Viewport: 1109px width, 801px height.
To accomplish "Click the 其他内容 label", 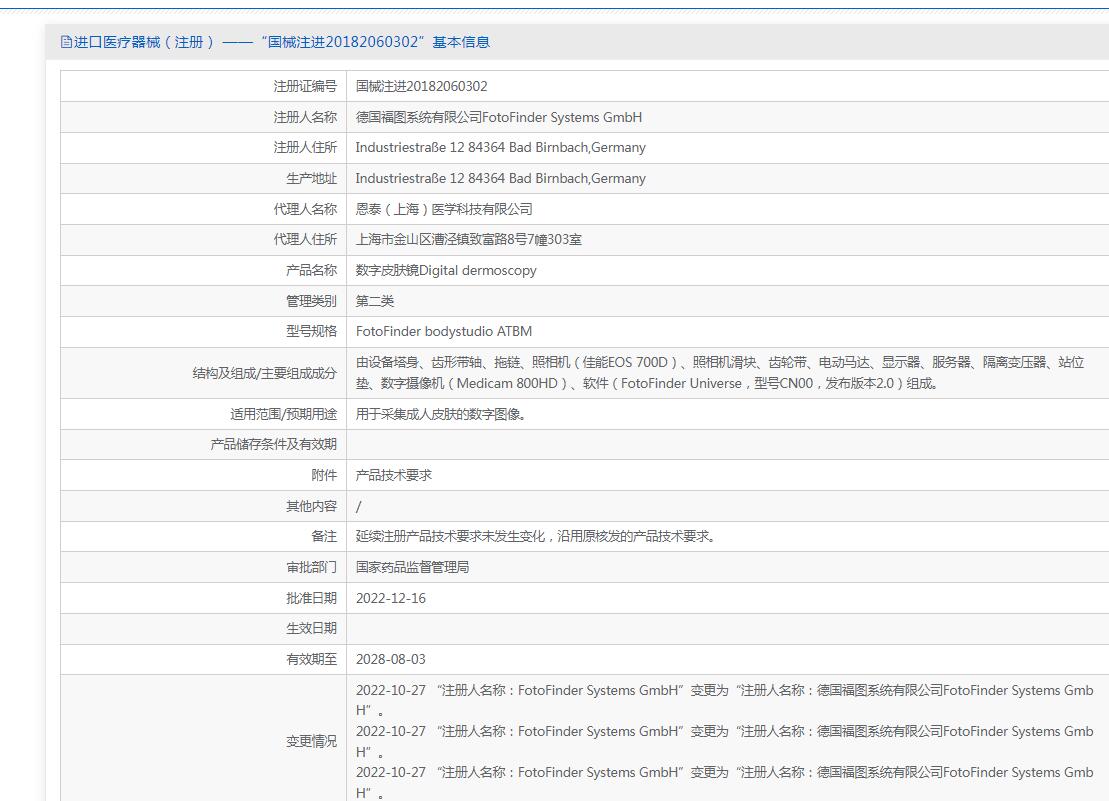I will [311, 506].
